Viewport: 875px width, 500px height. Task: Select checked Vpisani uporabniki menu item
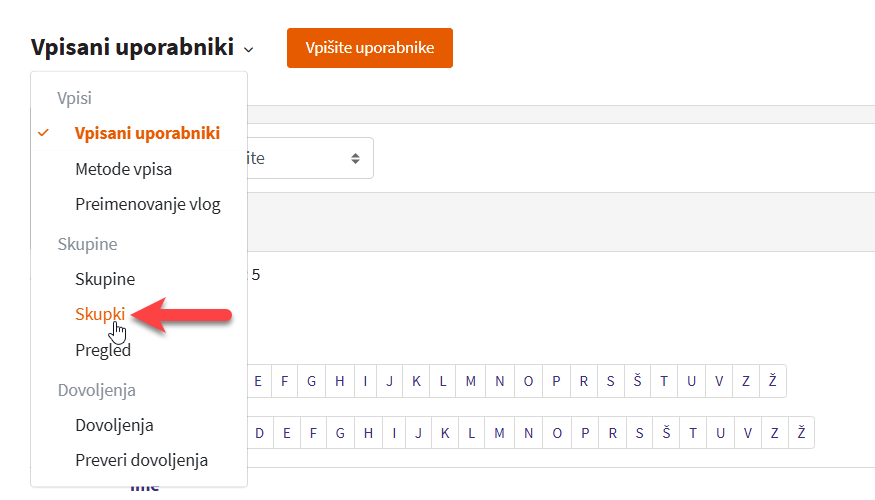point(147,133)
